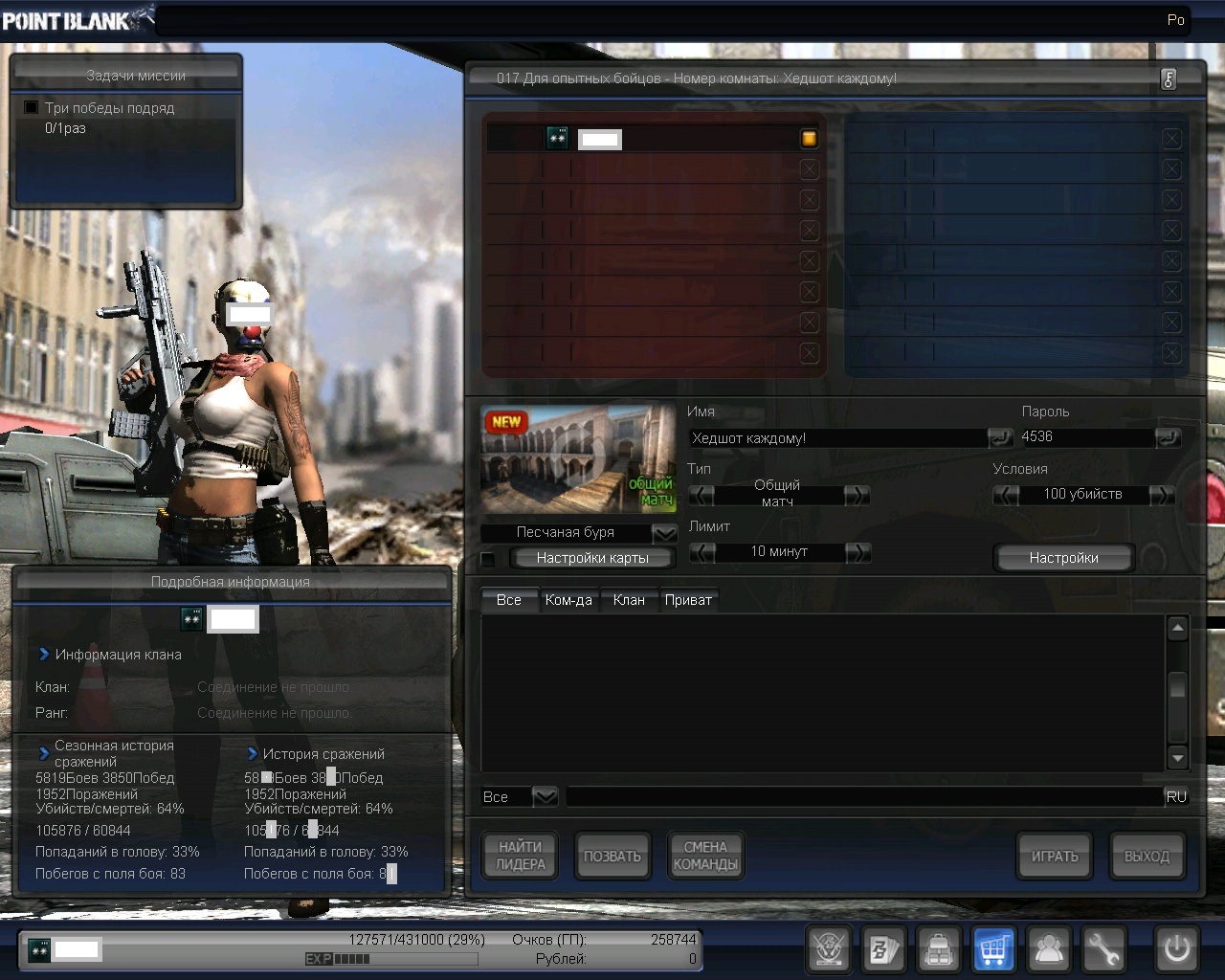This screenshot has height=980, width=1225.
Task: Open the PB mission cards icon
Action: (x=883, y=950)
